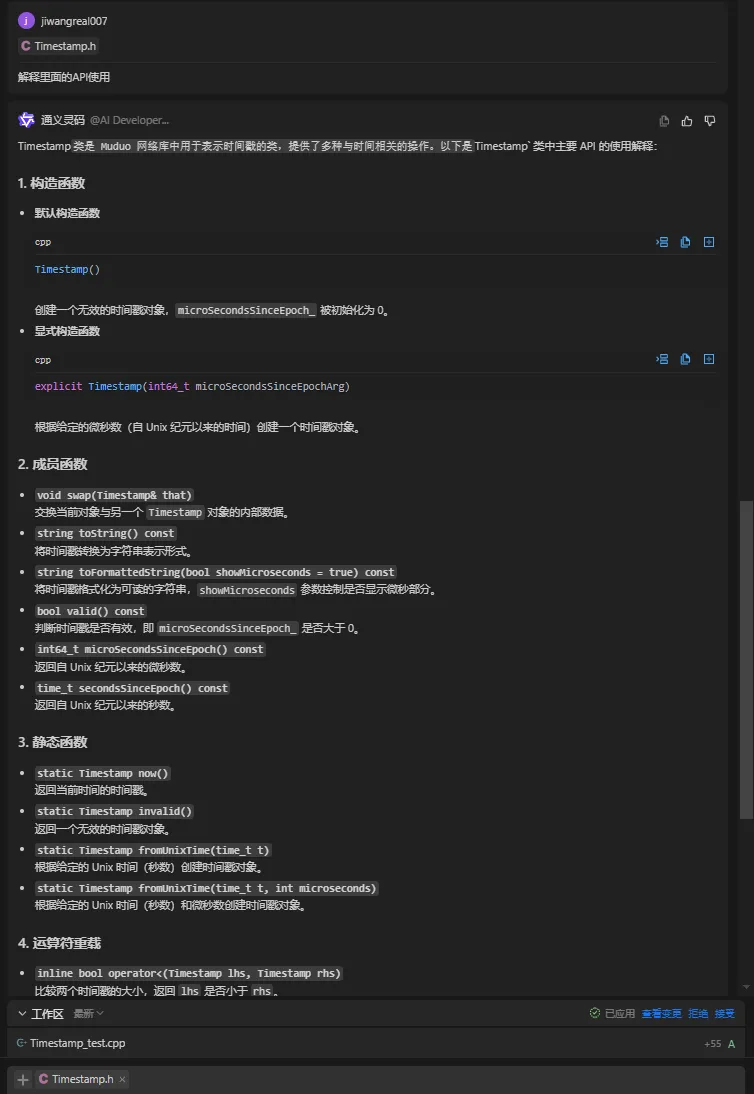Copy the Timestamp() code block
The image size is (754, 1094).
(x=686, y=242)
